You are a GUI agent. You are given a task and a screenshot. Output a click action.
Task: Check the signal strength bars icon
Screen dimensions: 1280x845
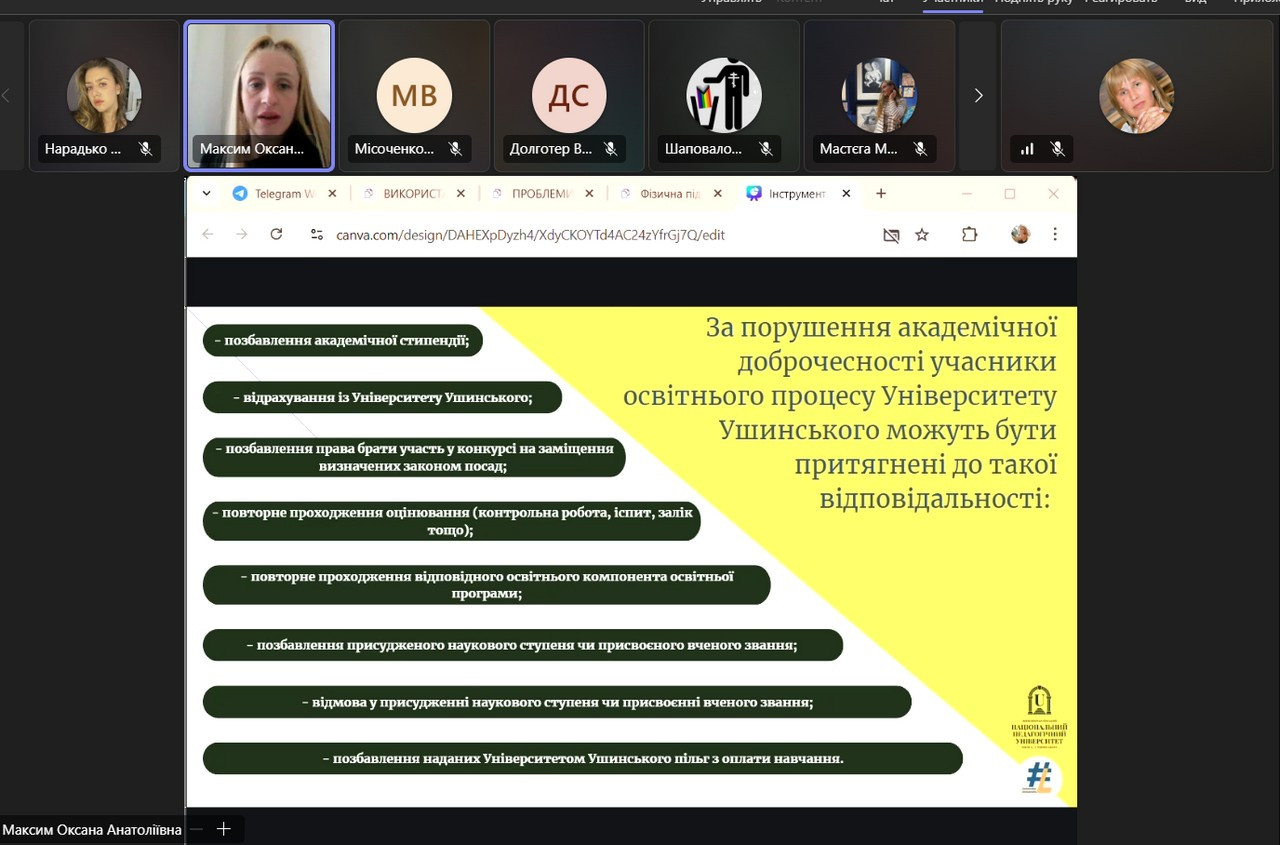point(1027,149)
